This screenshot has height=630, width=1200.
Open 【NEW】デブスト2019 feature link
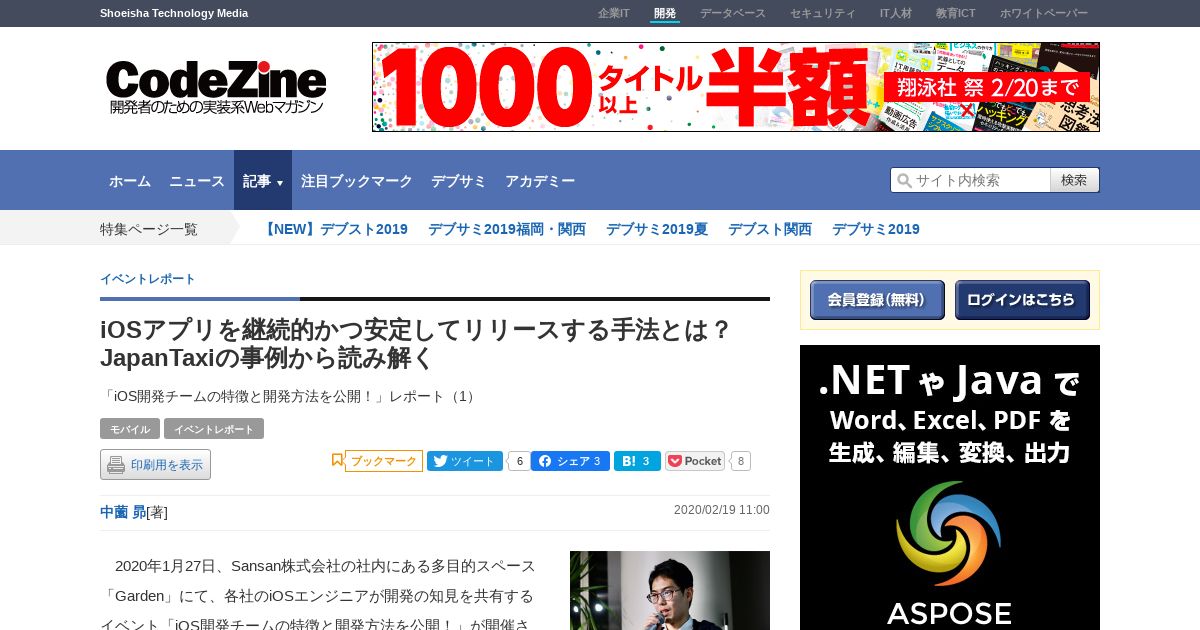tap(334, 229)
